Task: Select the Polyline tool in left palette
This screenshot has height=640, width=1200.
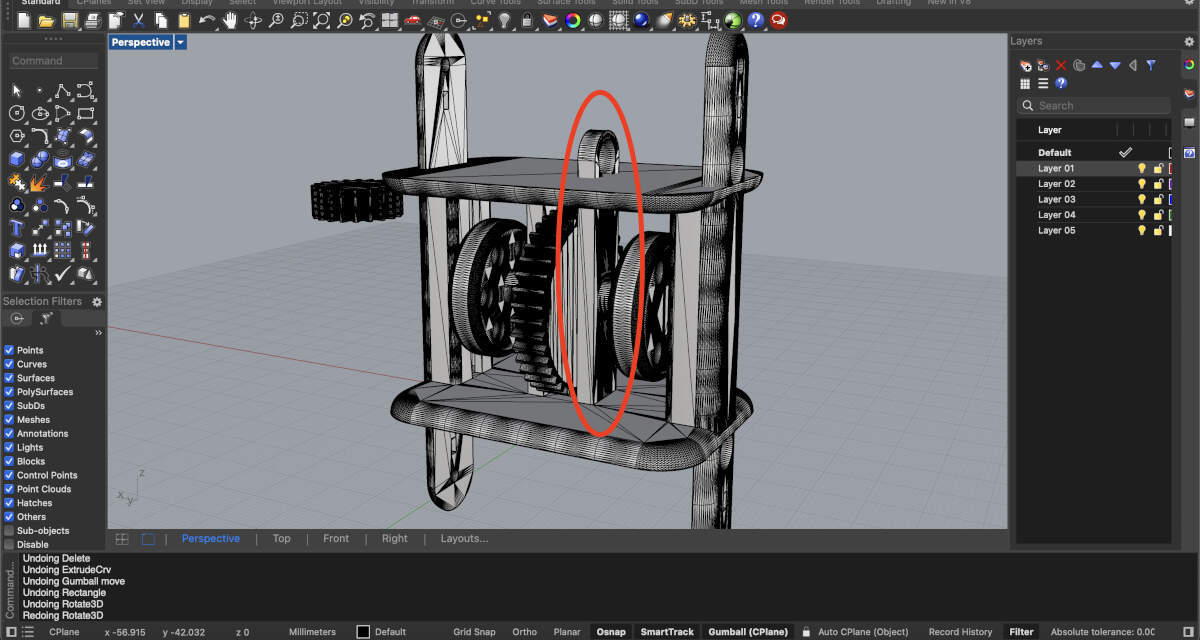Action: pyautogui.click(x=63, y=91)
